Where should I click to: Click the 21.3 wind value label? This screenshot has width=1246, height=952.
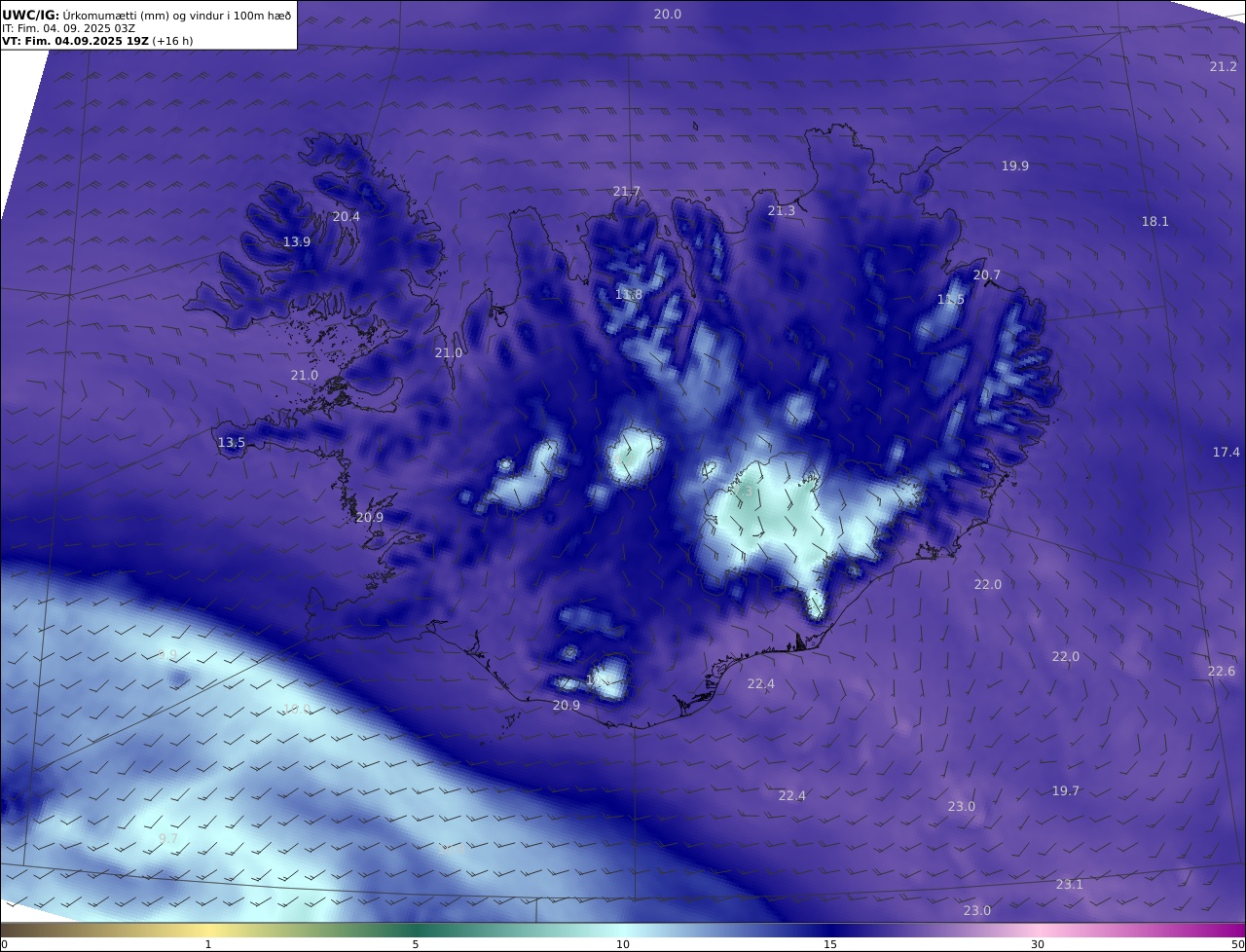pyautogui.click(x=782, y=211)
